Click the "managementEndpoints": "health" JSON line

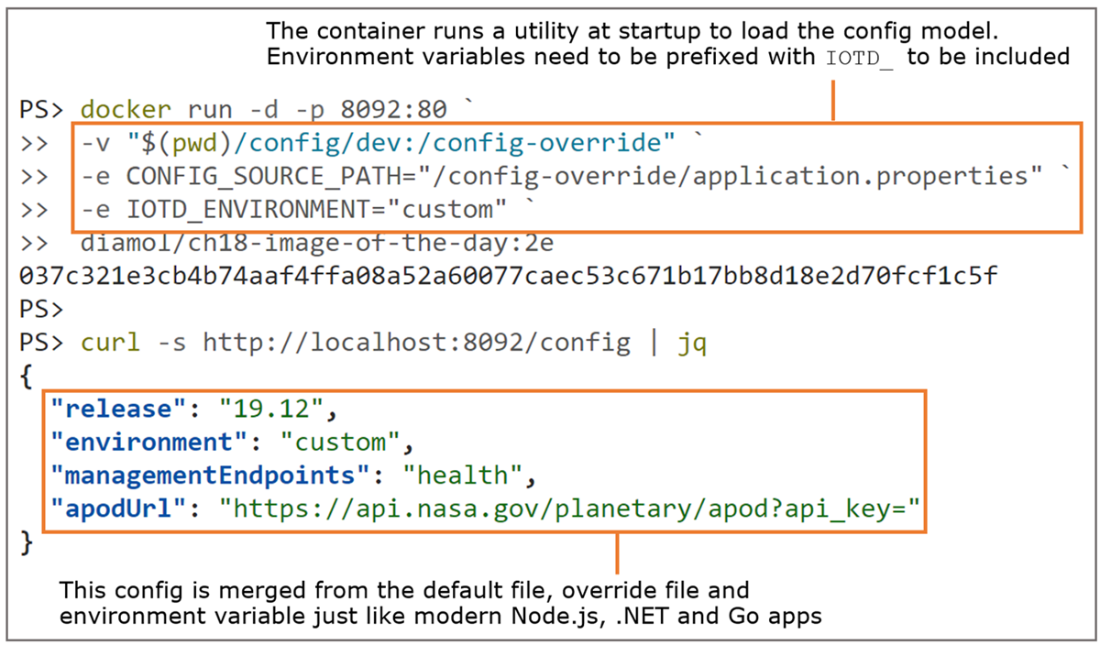tap(293, 475)
